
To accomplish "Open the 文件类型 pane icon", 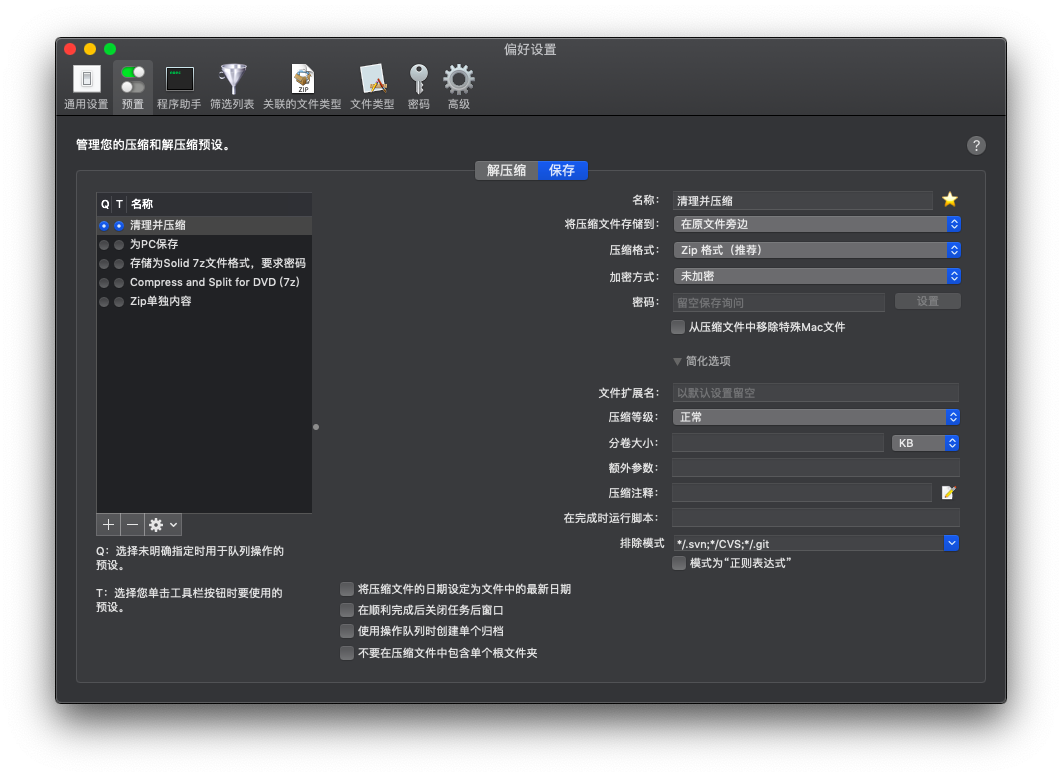I will tap(372, 80).
